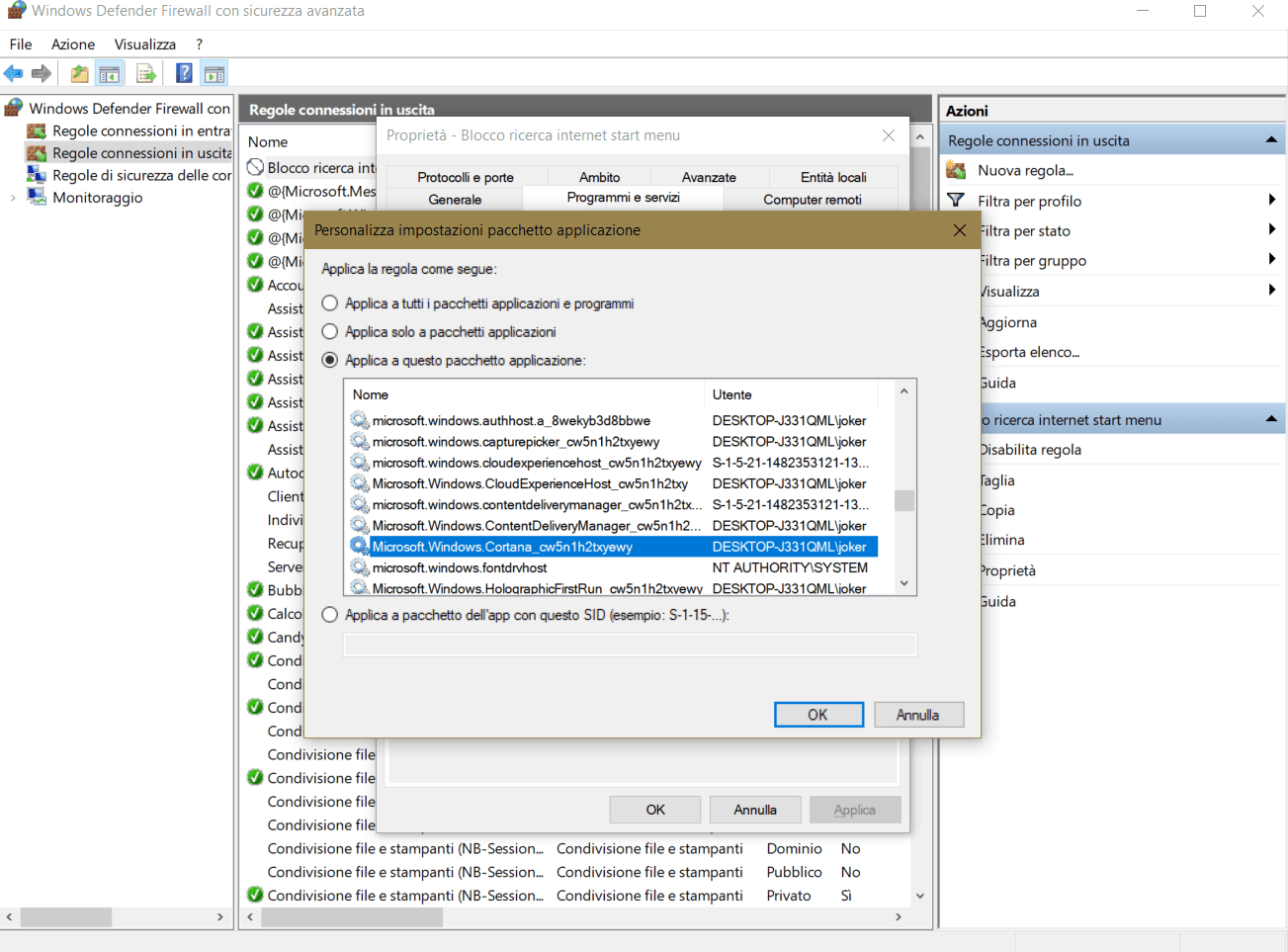The width and height of the screenshot is (1288, 952).
Task: Click Annulla in the Personalizza impostazioni dialog
Action: click(x=917, y=715)
